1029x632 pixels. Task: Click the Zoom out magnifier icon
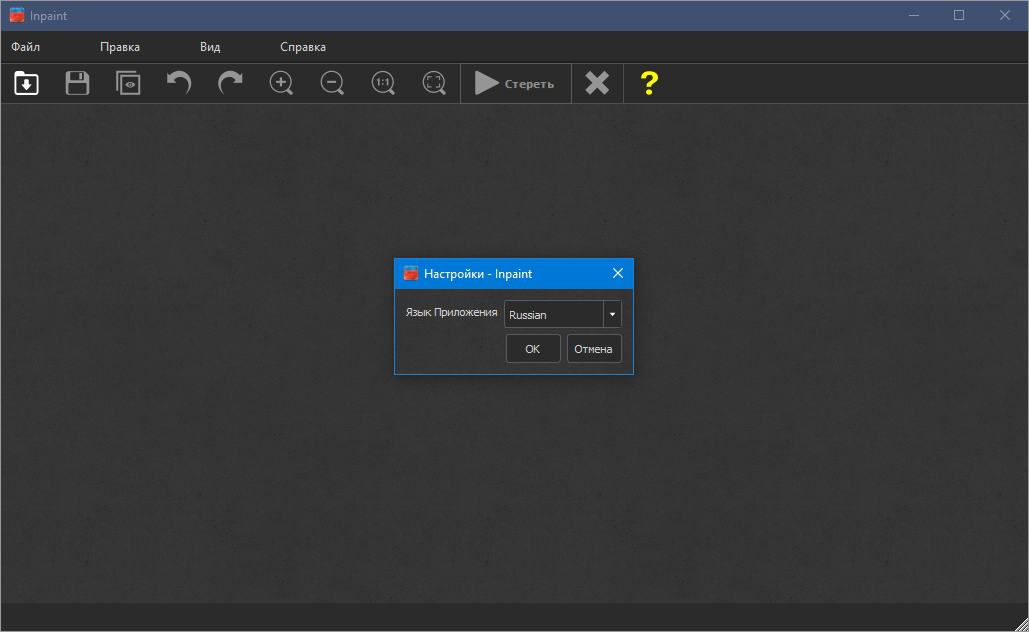[x=332, y=83]
